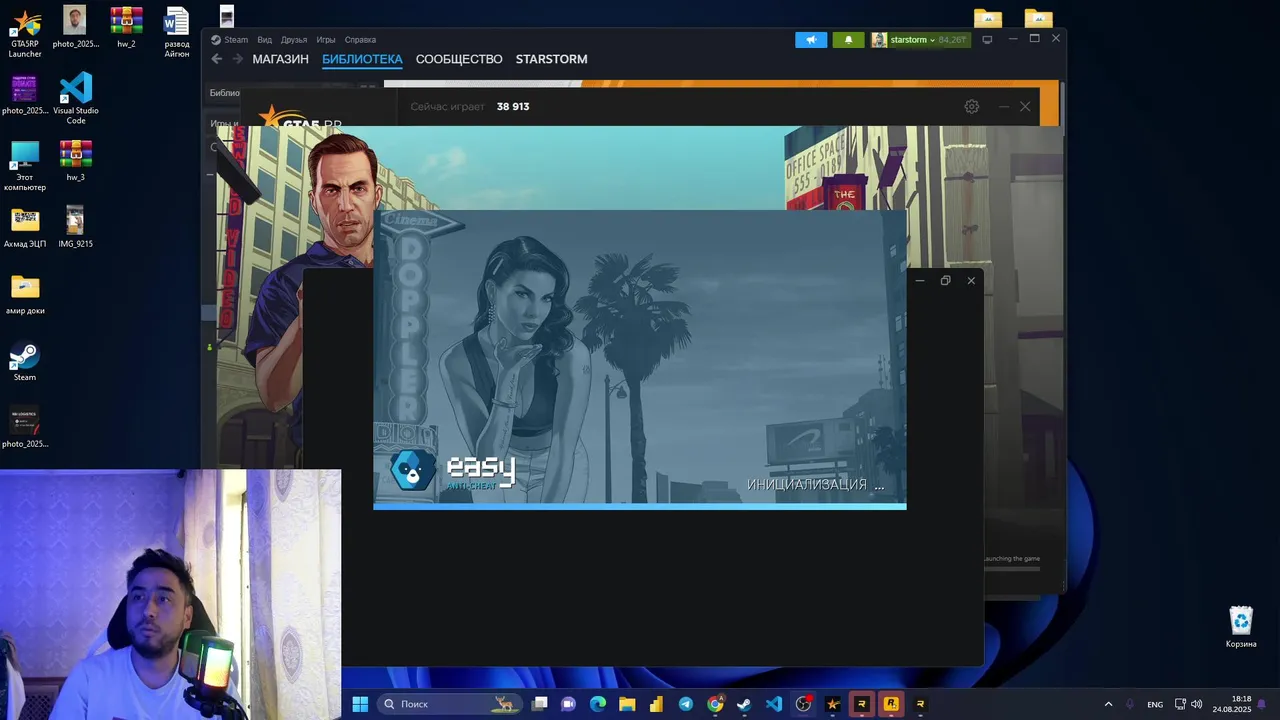The image size is (1280, 720).
Task: Open the Игры menu in Steam
Action: point(326,40)
